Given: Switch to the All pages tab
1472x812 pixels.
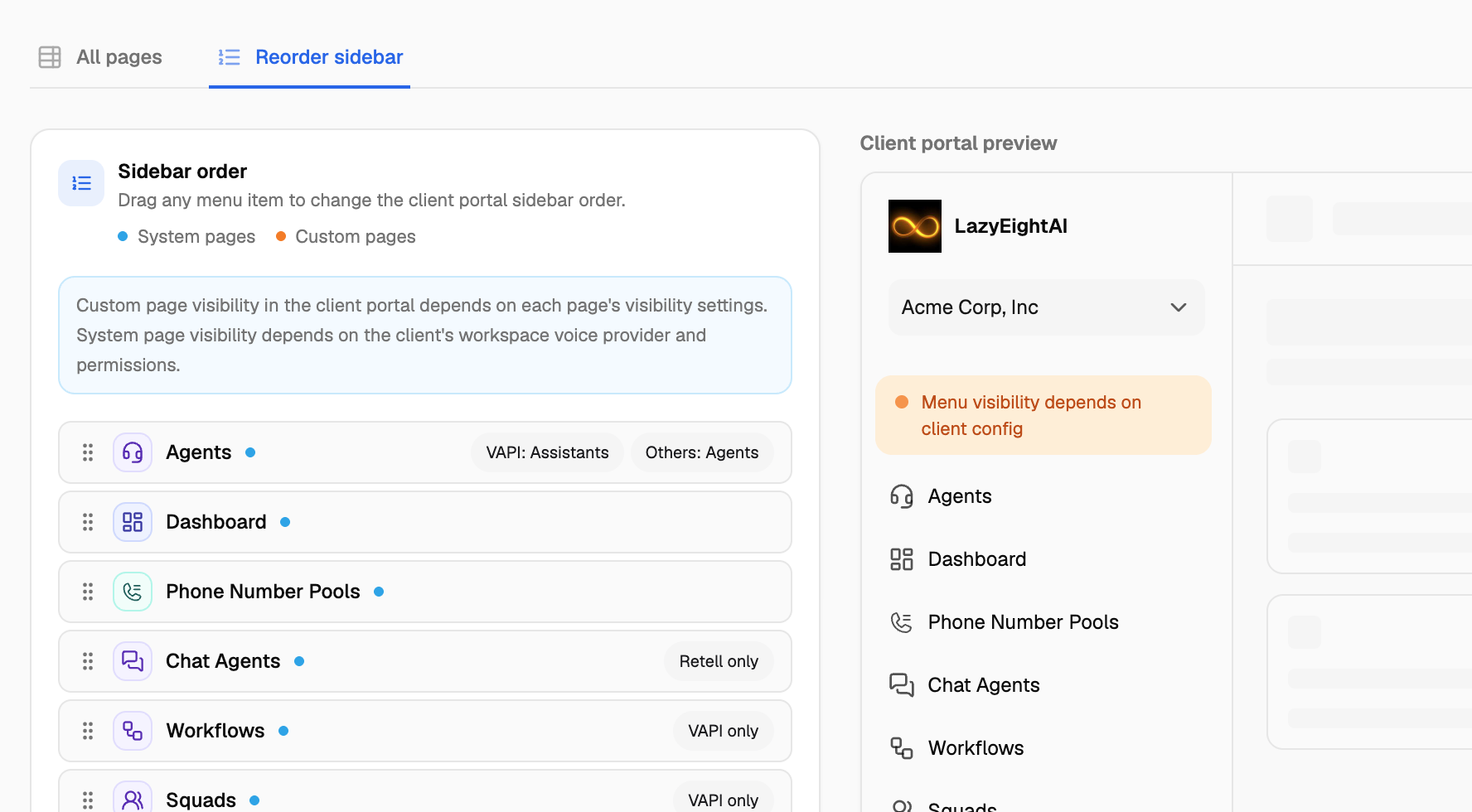Looking at the screenshot, I should pyautogui.click(x=100, y=57).
